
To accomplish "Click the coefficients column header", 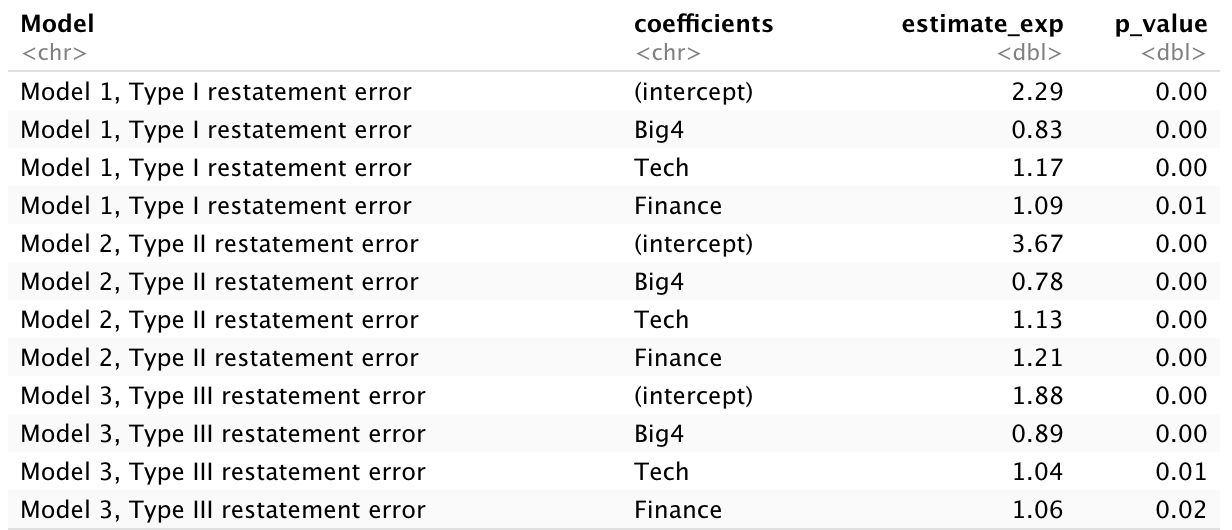I will [x=703, y=24].
